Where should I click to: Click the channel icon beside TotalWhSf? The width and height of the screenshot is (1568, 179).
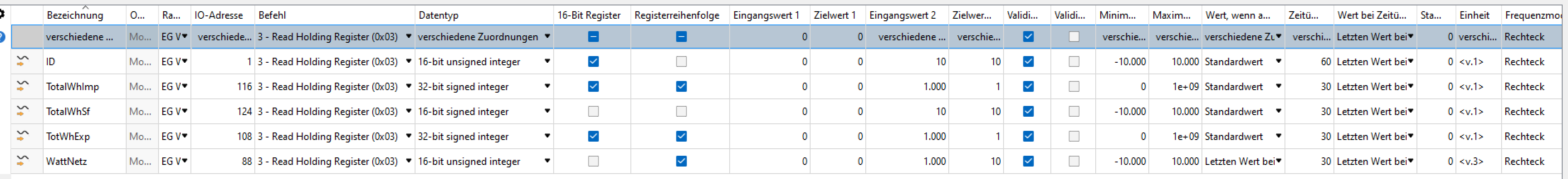(x=22, y=111)
